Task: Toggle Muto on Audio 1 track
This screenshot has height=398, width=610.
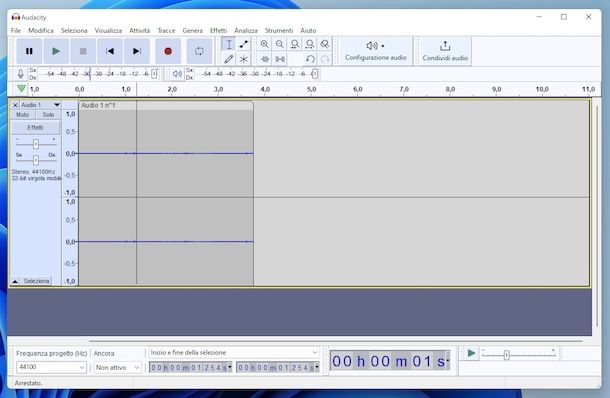Action: coord(23,115)
